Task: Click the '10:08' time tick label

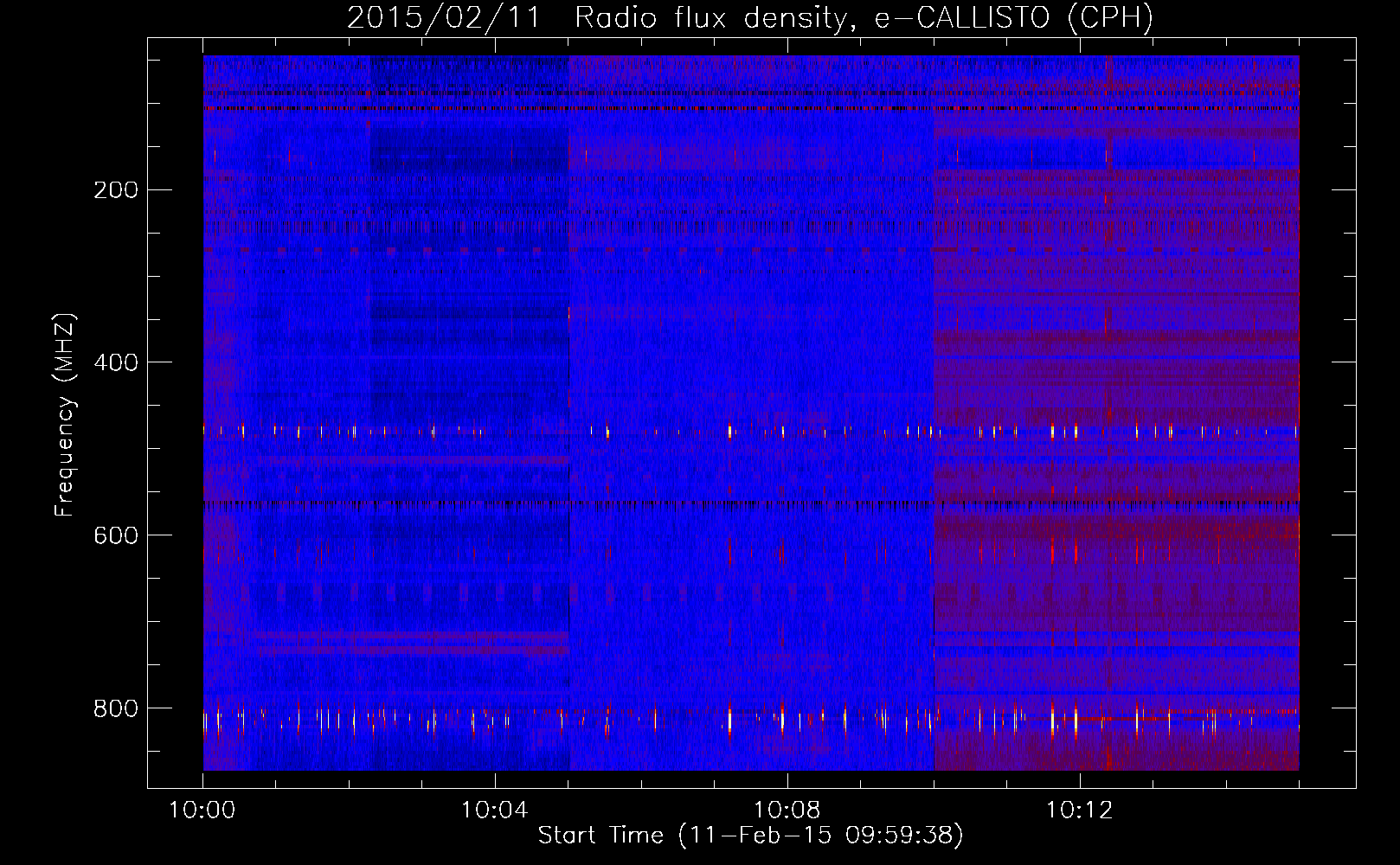Action: tap(787, 811)
